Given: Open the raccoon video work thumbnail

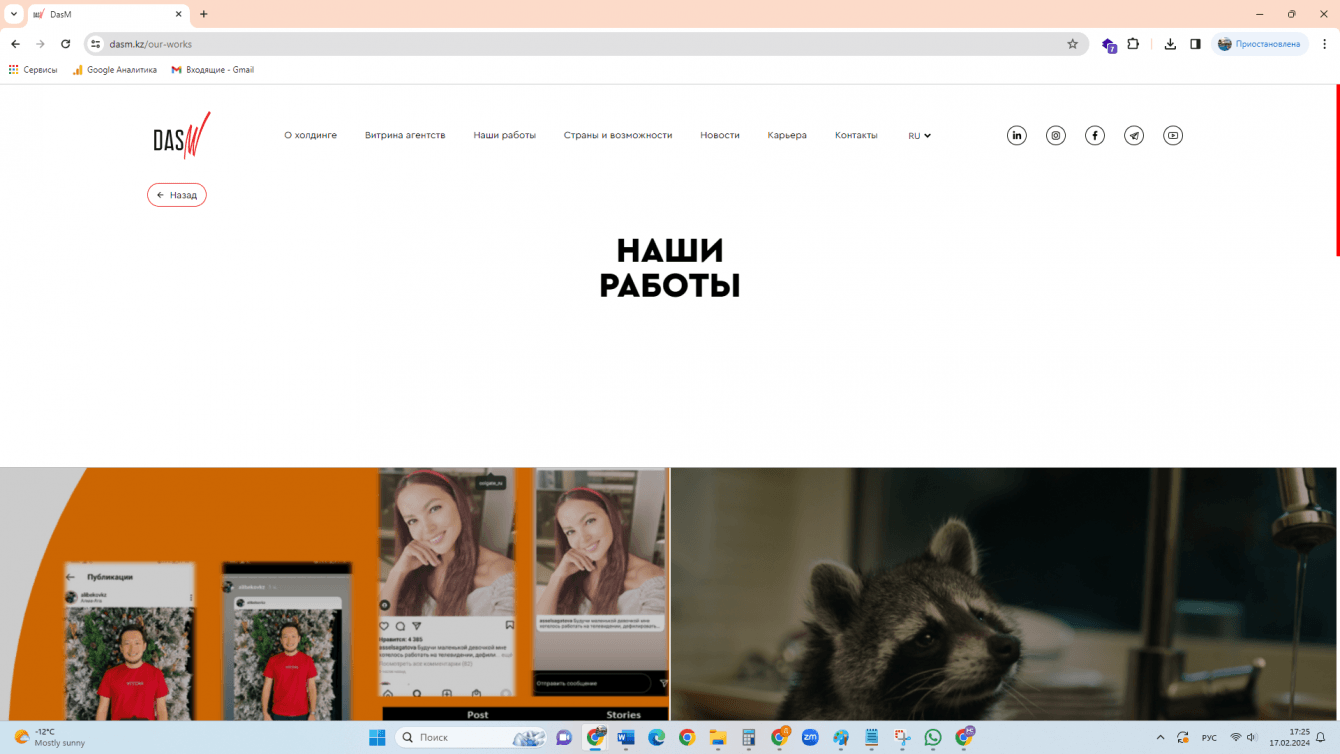Looking at the screenshot, I should 1004,594.
